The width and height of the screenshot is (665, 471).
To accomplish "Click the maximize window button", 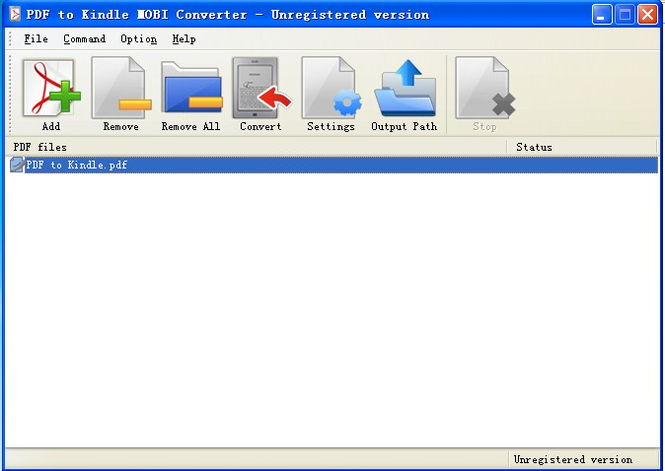I will pyautogui.click(x=625, y=15).
